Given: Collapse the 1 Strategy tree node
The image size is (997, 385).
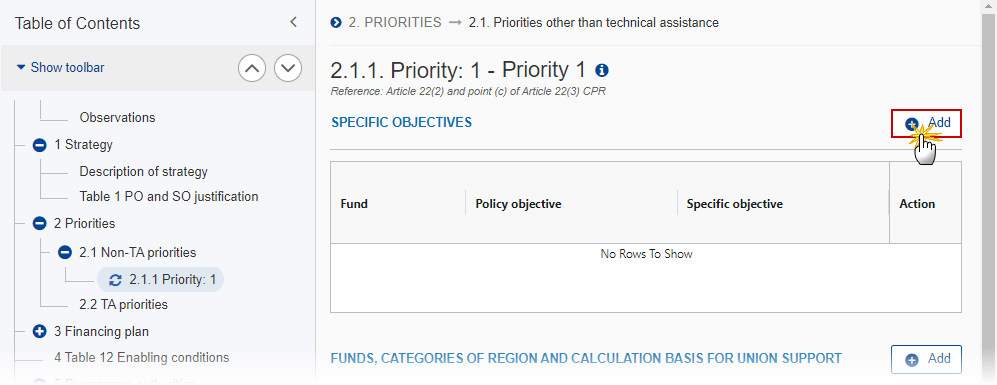Looking at the screenshot, I should coord(39,145).
